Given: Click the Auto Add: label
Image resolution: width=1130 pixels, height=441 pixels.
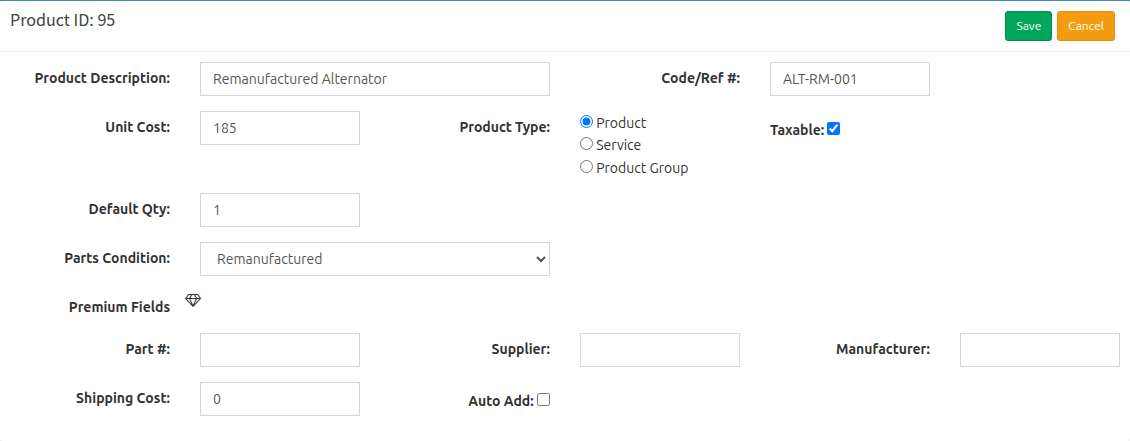Looking at the screenshot, I should [501, 401].
